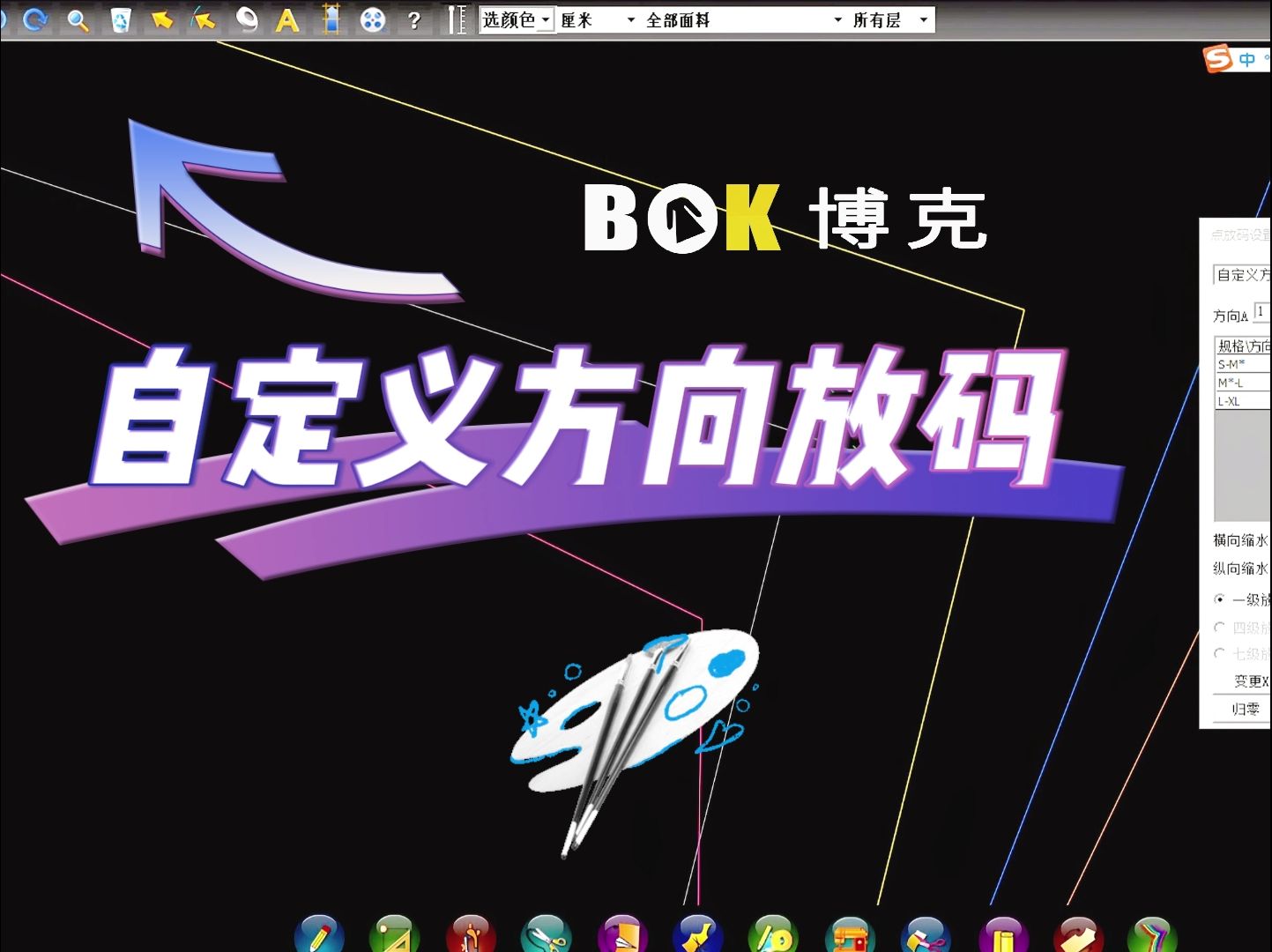Click the sewing machine tool button
The image size is (1272, 952).
[850, 934]
